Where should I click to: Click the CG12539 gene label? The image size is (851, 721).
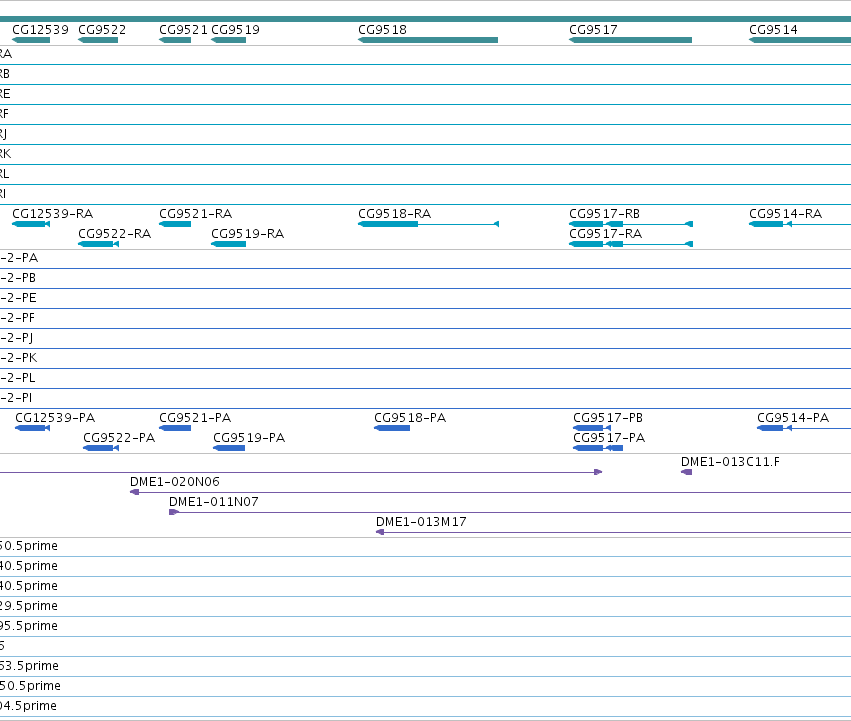40,30
